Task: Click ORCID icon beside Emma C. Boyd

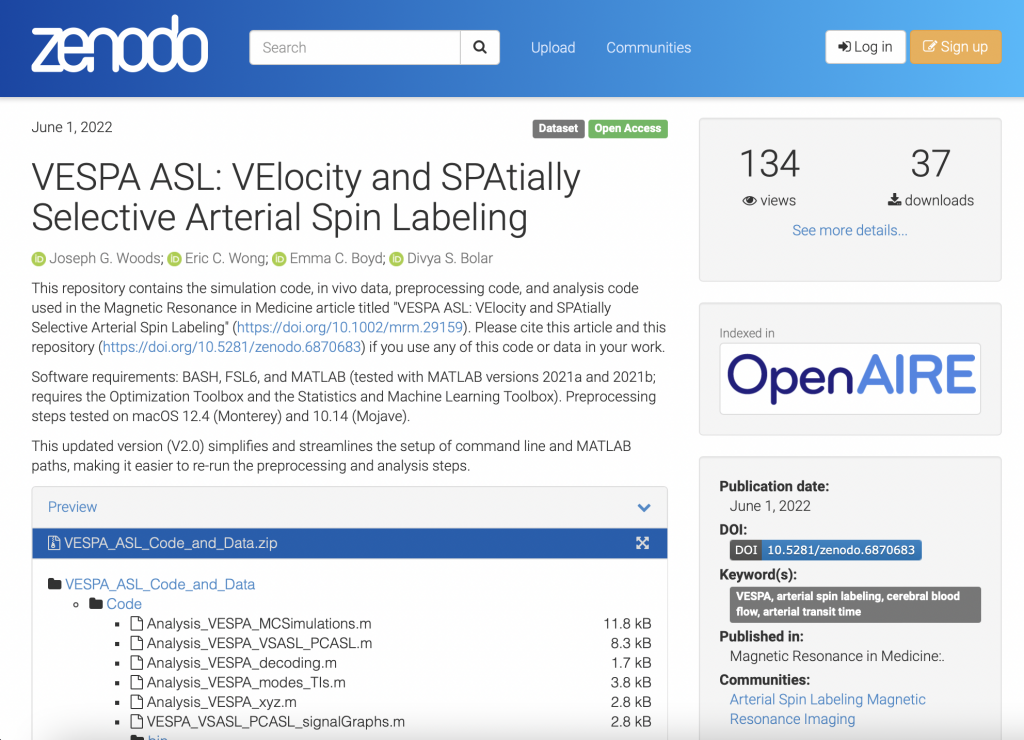Action: 279,259
